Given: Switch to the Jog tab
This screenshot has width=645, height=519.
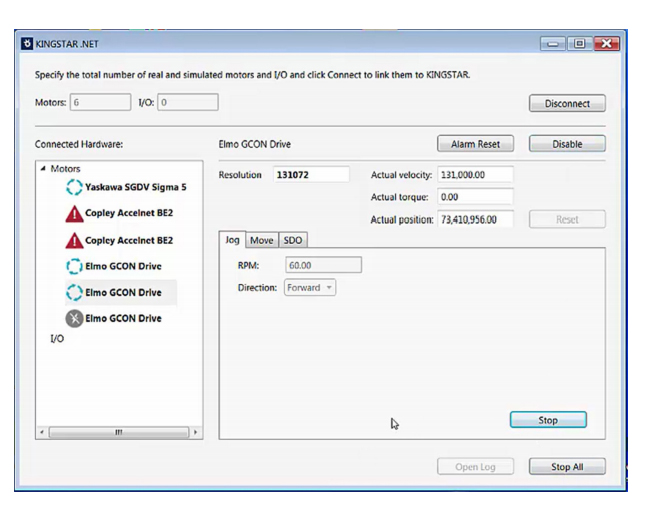Looking at the screenshot, I should (232, 240).
